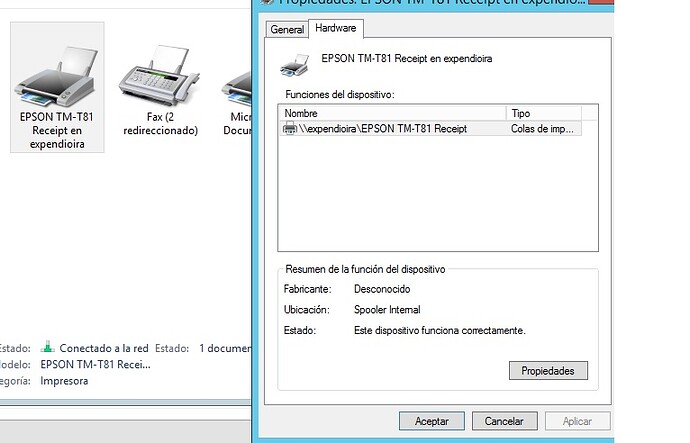
Task: Click the Aplicar button
Action: pos(577,421)
